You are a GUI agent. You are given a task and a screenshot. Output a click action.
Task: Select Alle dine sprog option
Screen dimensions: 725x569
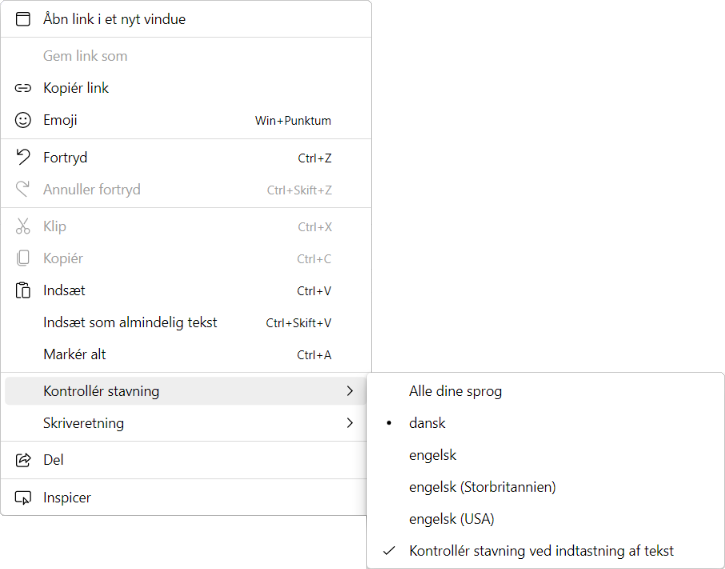click(455, 391)
